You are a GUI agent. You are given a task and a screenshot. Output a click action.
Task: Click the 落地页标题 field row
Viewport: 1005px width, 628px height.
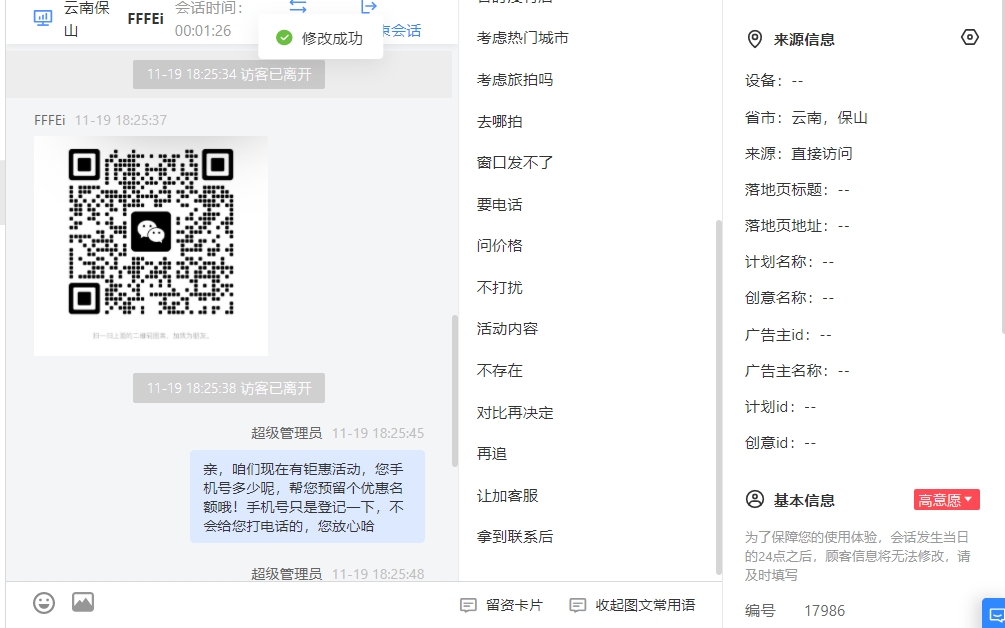click(797, 190)
